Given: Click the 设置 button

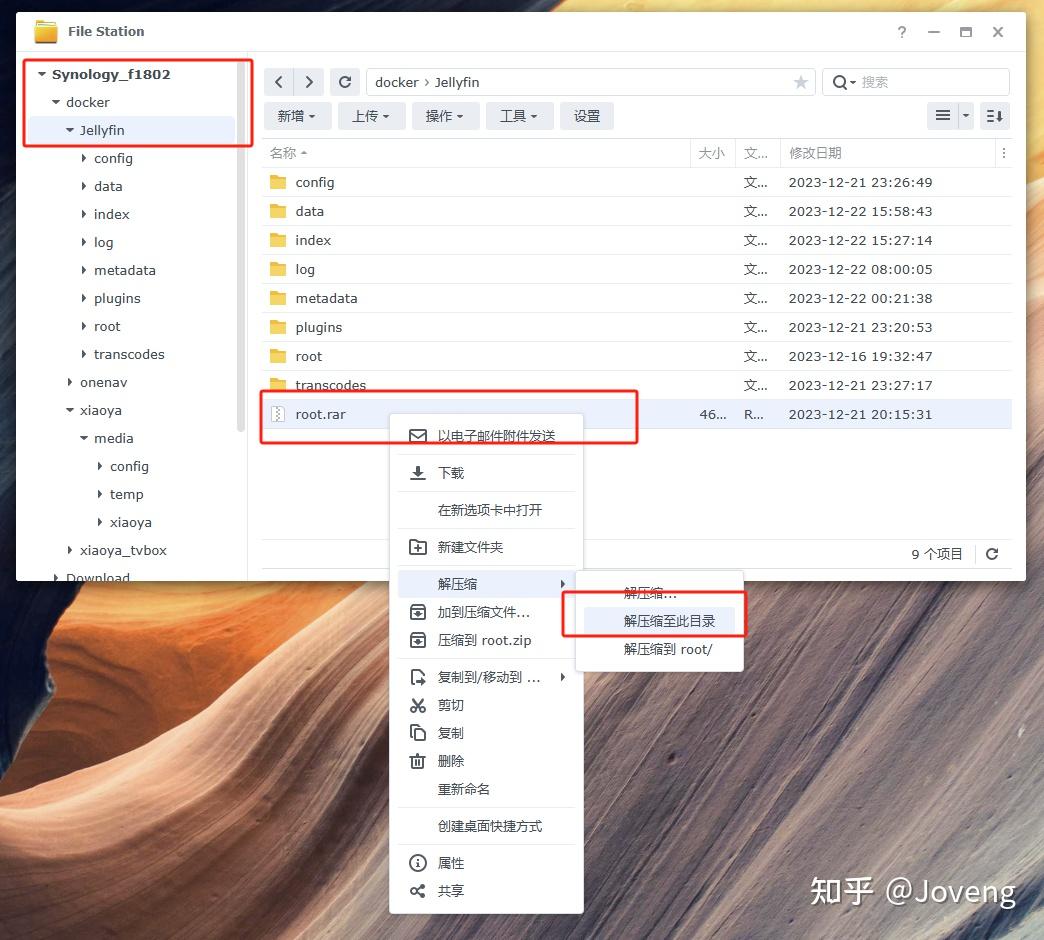Looking at the screenshot, I should pos(587,116).
